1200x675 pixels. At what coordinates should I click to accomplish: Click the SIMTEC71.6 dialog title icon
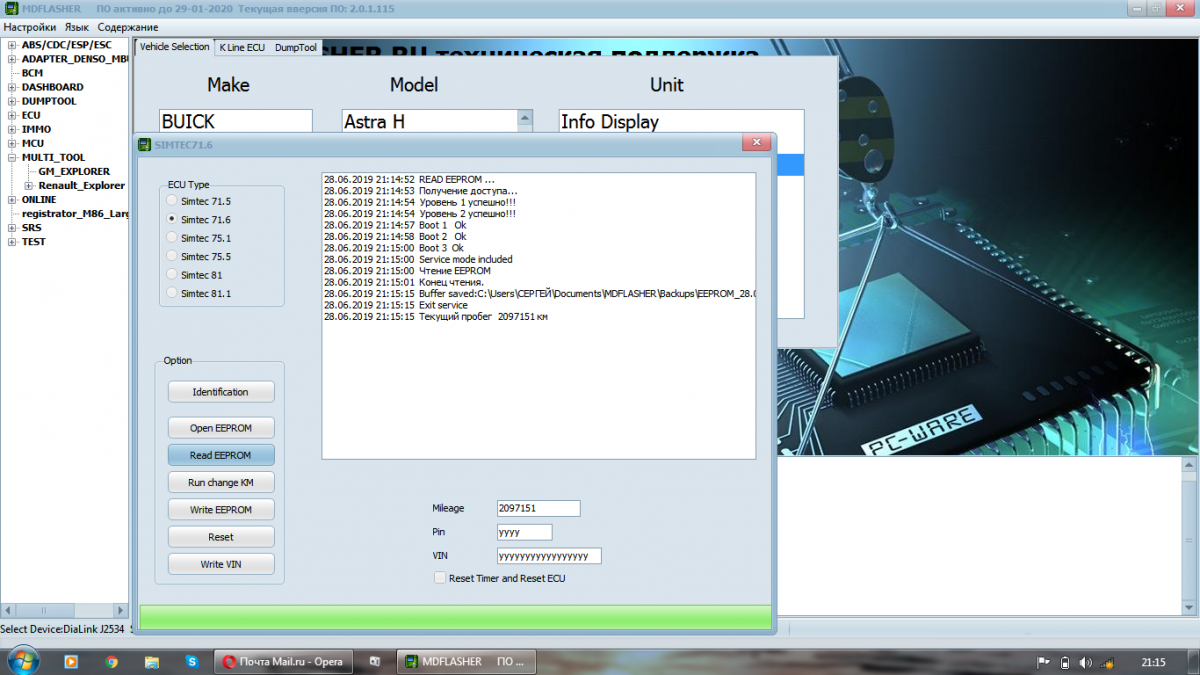point(145,144)
